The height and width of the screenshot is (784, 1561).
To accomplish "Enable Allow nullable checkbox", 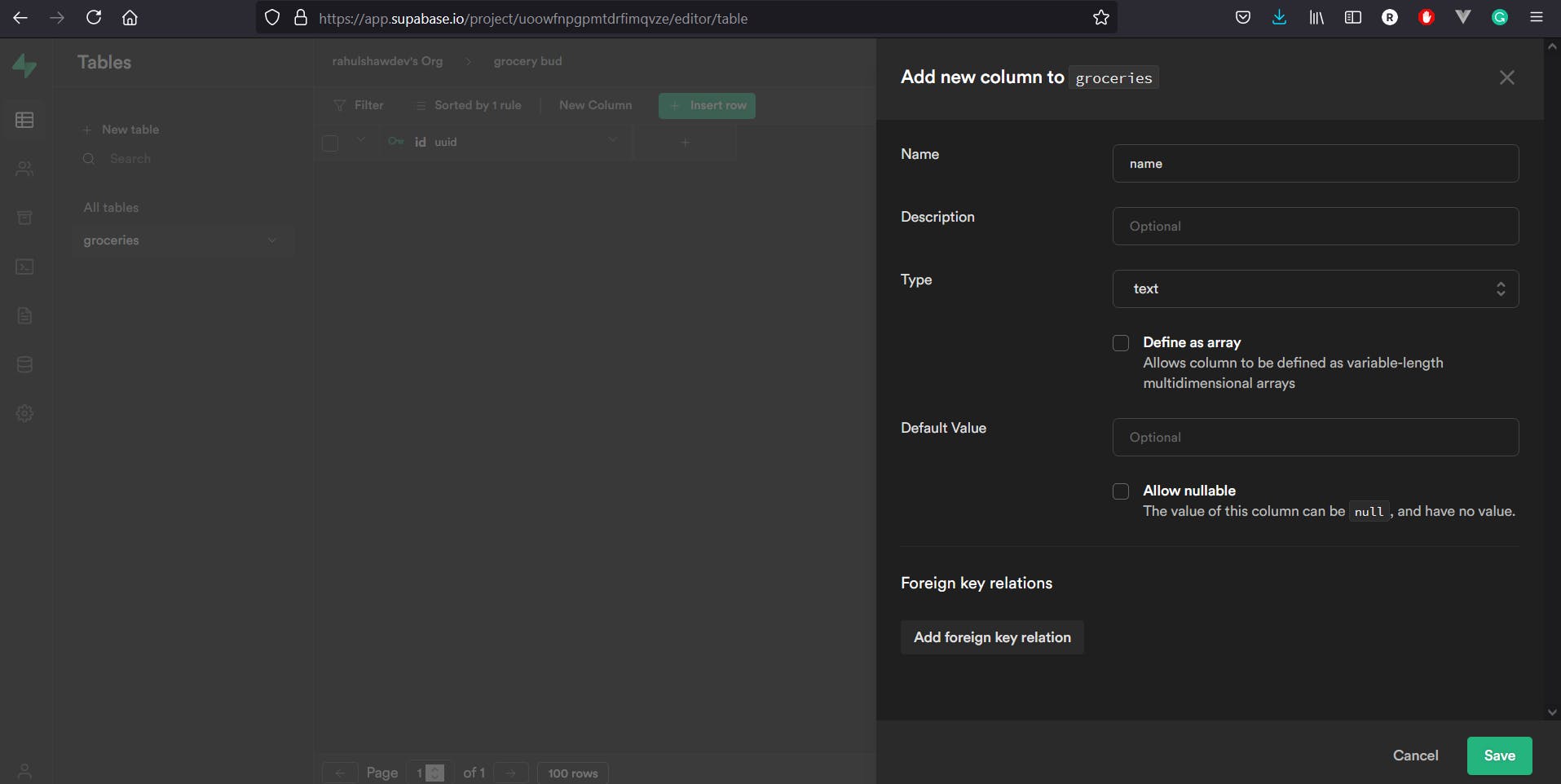I will [1121, 491].
